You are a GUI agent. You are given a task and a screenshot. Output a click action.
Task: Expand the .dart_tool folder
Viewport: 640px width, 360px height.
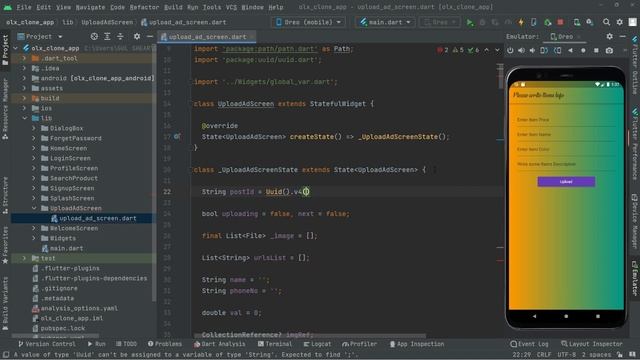[x=24, y=58]
